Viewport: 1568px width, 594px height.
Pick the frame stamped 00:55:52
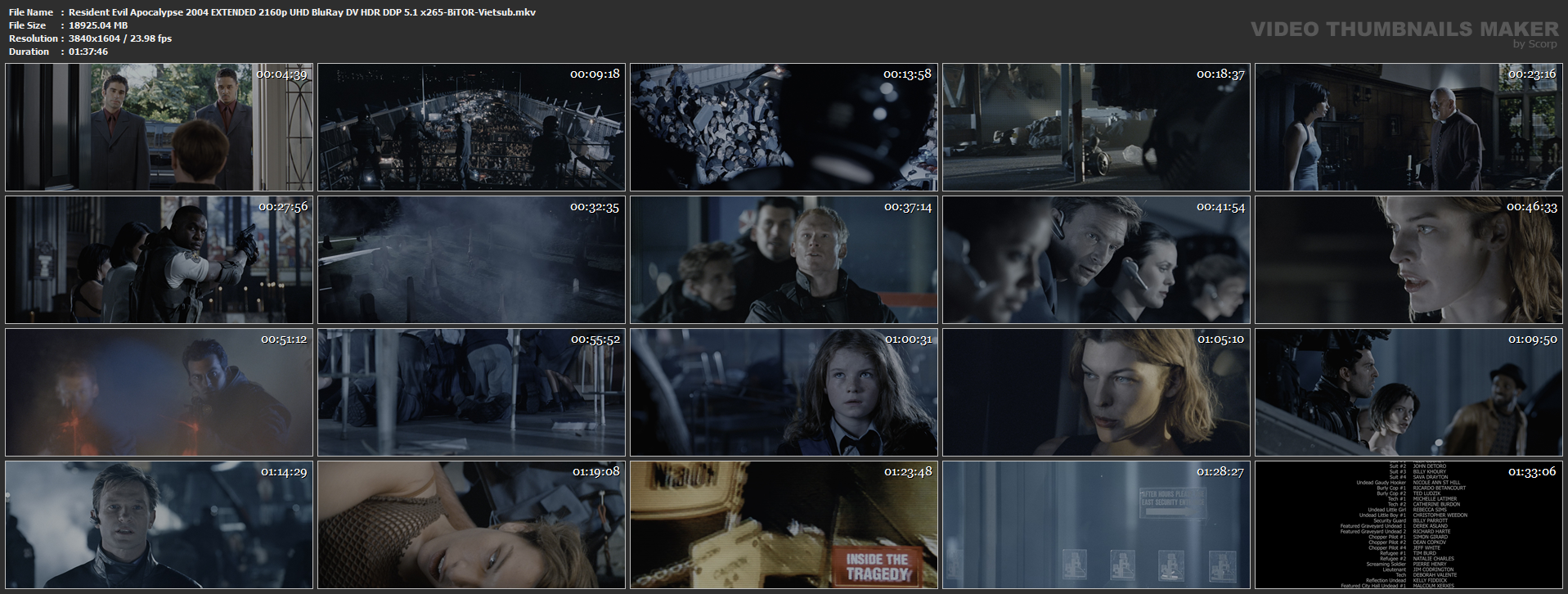471,392
